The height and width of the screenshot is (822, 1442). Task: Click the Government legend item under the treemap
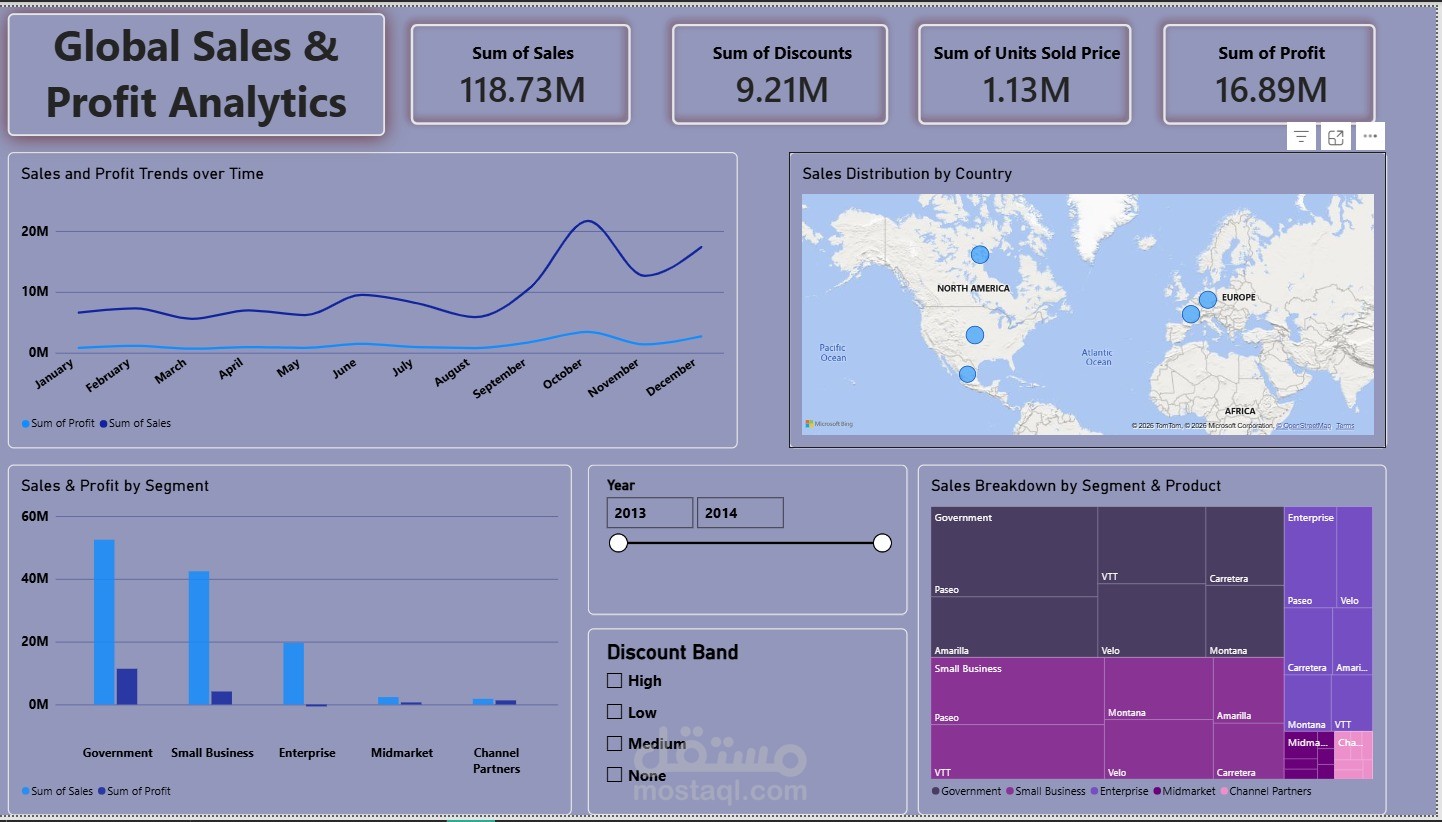(x=966, y=791)
